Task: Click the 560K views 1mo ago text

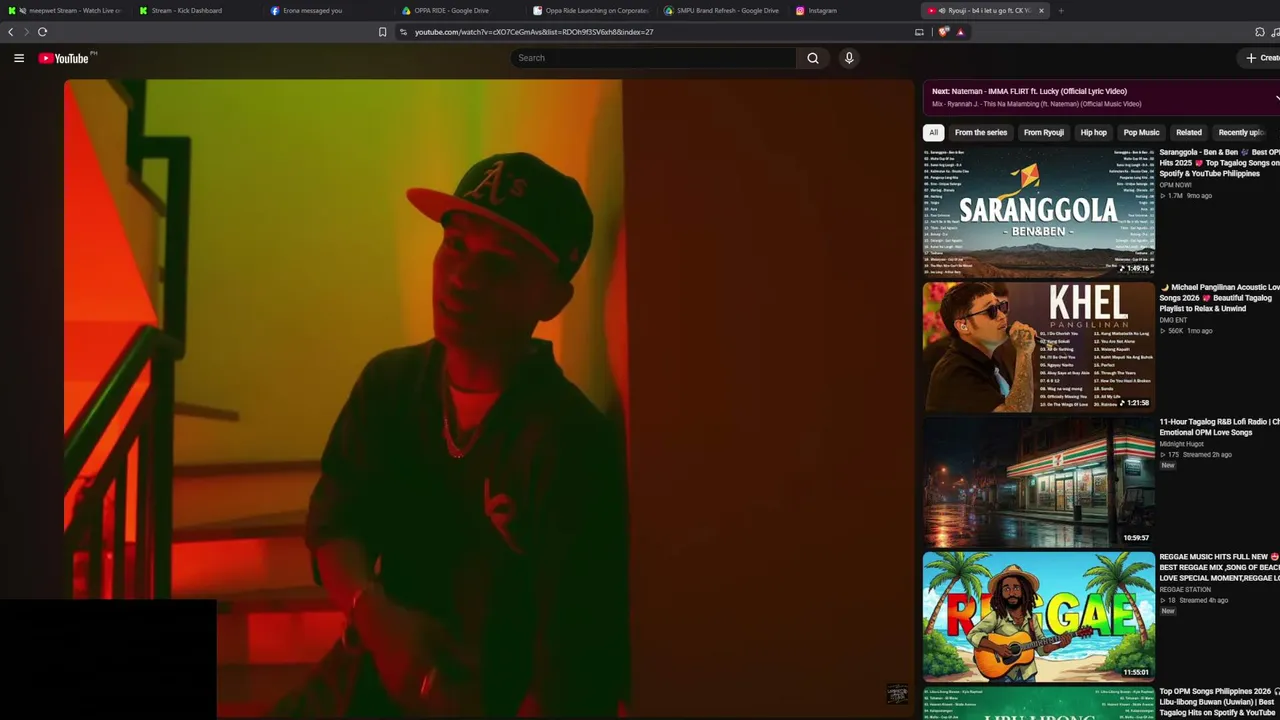Action: coord(1186,331)
